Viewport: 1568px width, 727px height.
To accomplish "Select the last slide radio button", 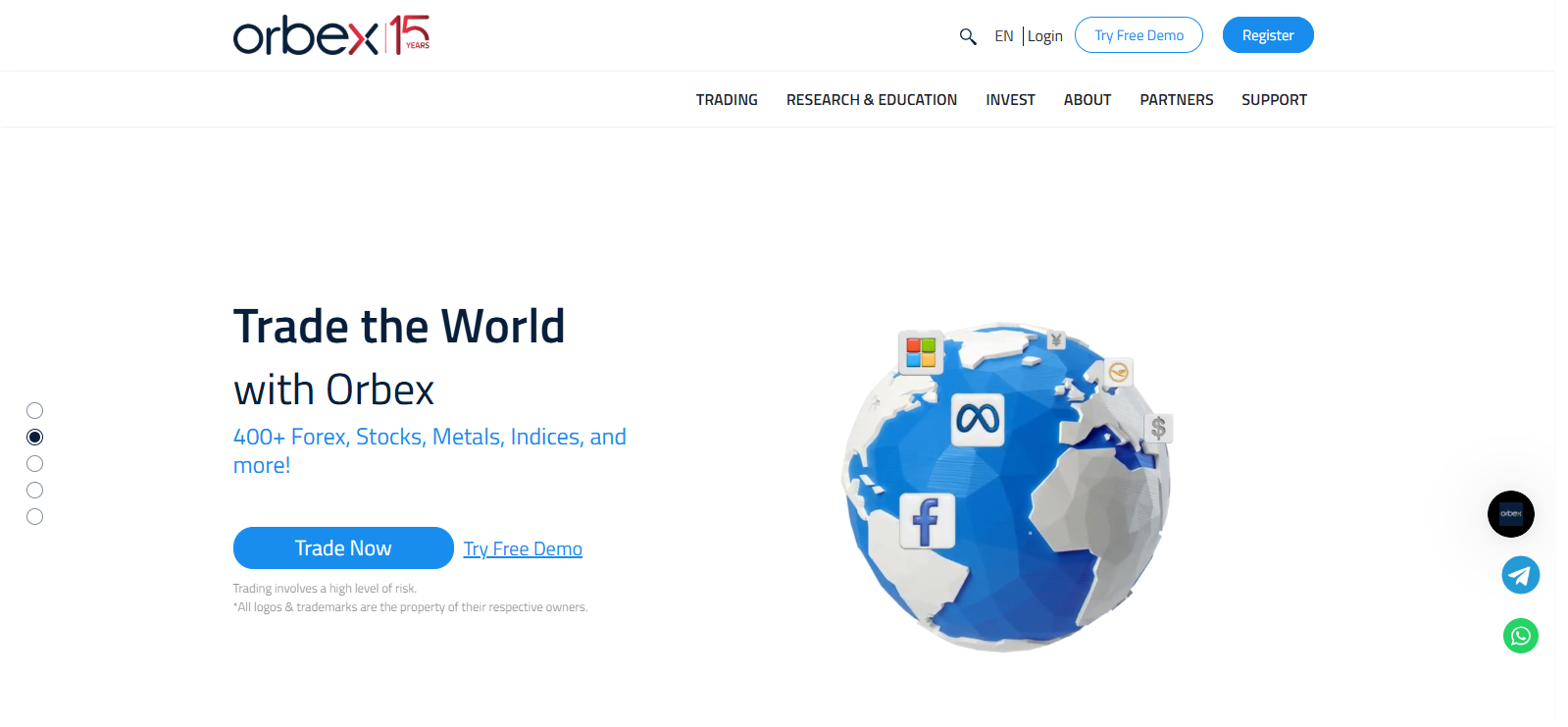I will [35, 517].
